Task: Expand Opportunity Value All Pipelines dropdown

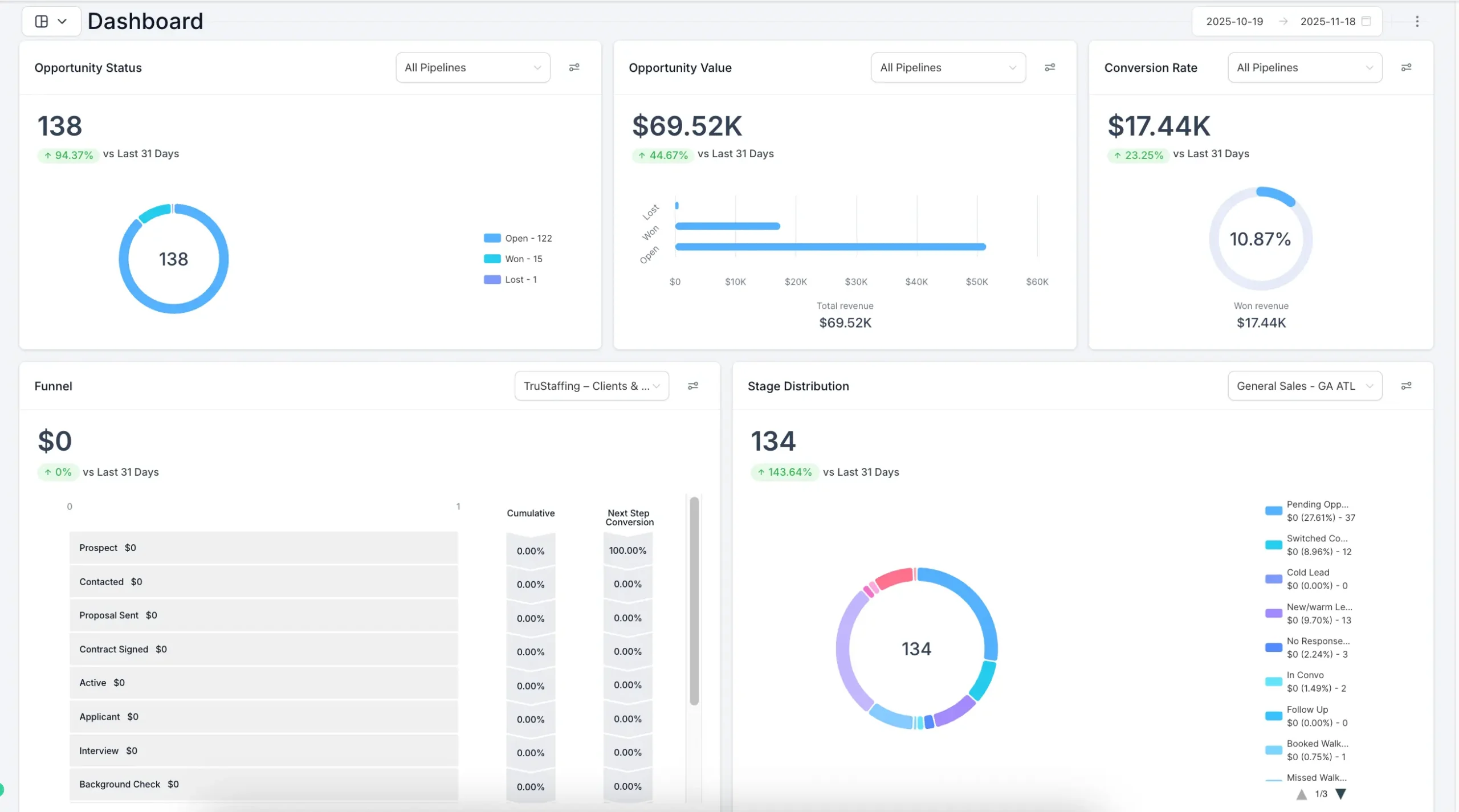Action: [x=948, y=67]
